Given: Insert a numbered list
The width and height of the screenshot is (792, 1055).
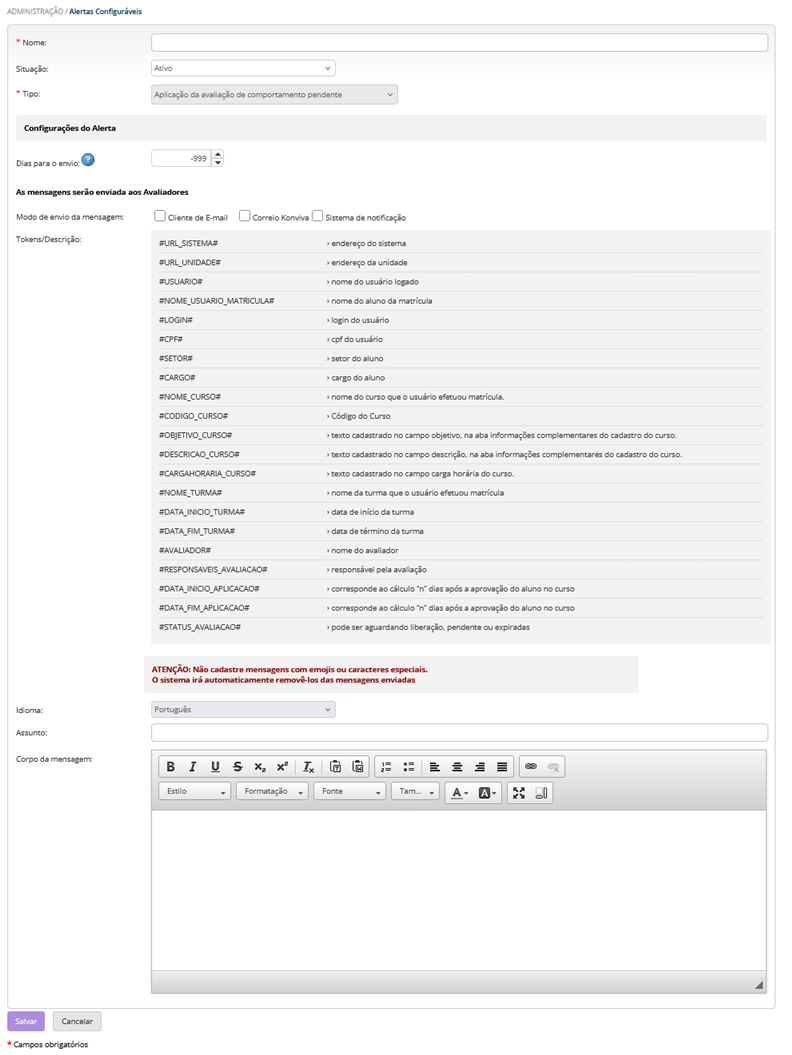Looking at the screenshot, I should pyautogui.click(x=386, y=767).
